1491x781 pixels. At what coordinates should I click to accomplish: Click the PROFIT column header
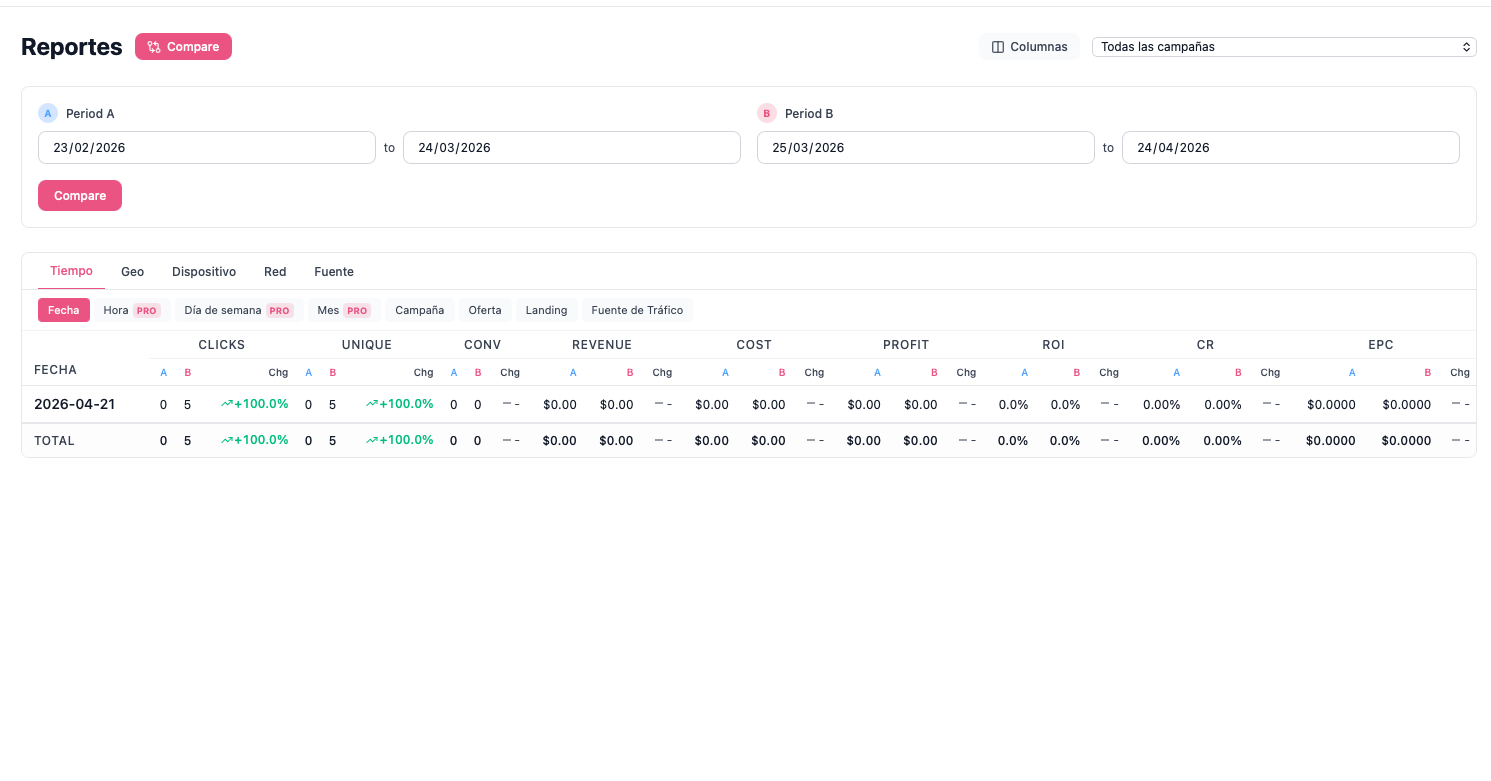click(906, 345)
